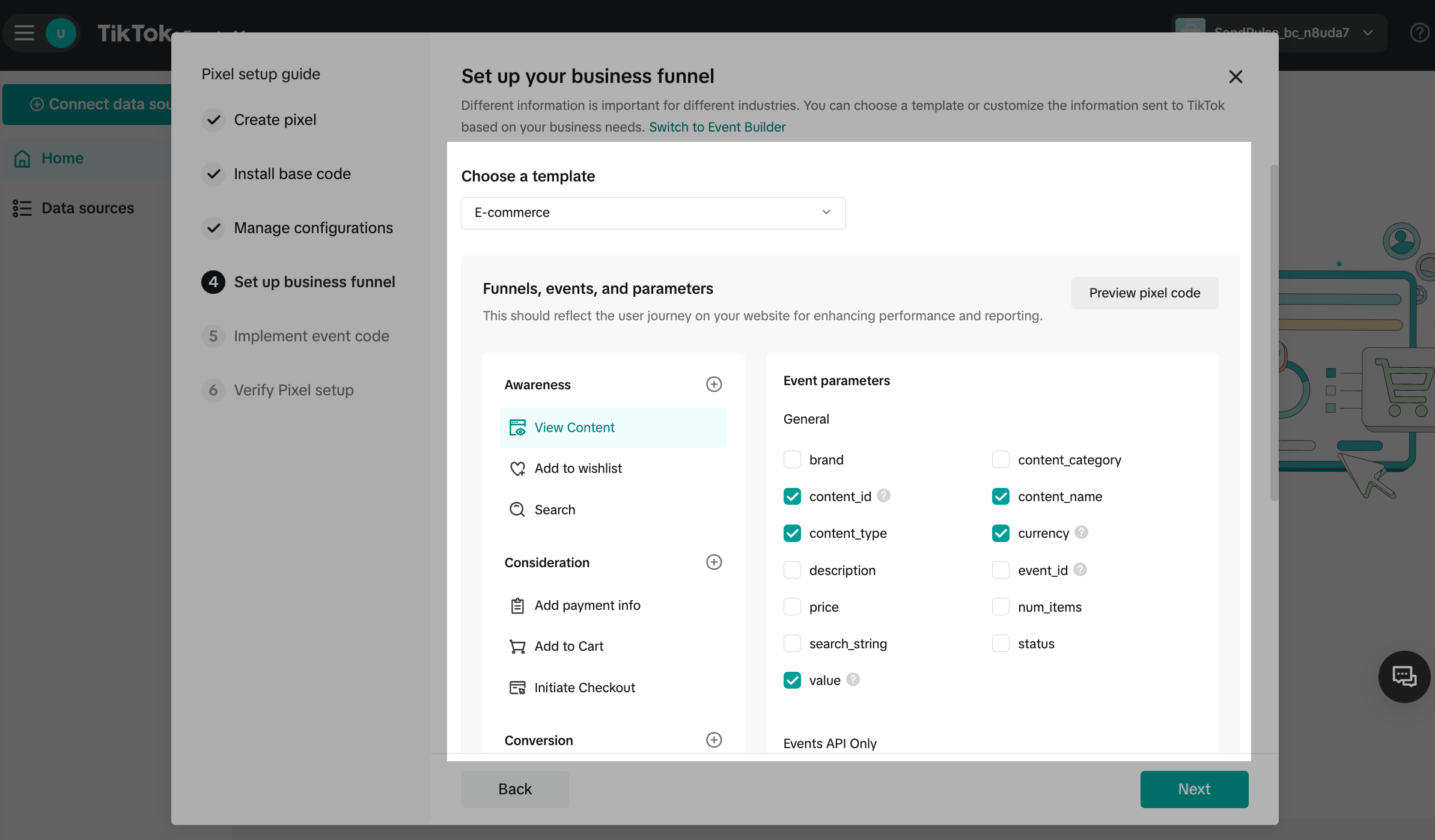Uncheck the content_name parameter
The width and height of the screenshot is (1435, 840).
[x=1001, y=496]
